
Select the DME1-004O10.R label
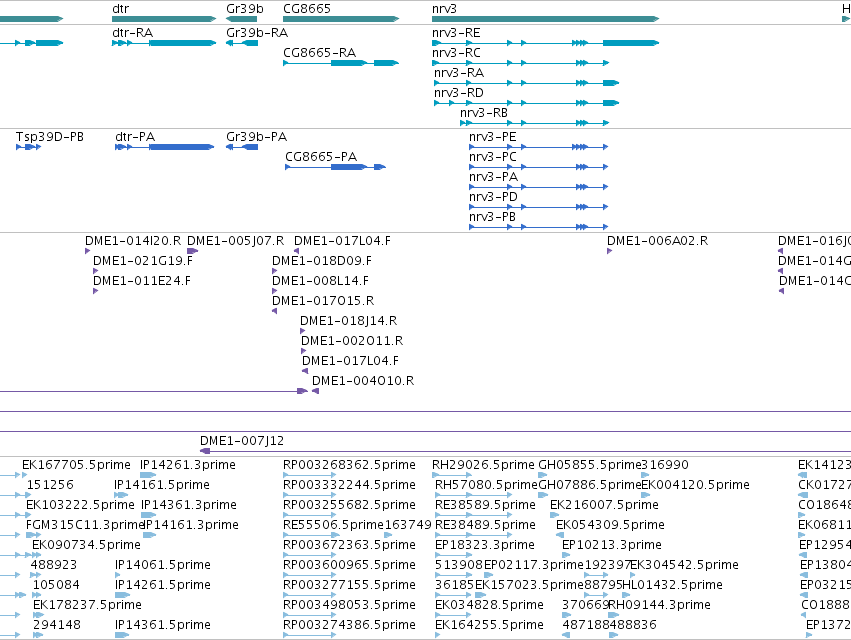363,382
